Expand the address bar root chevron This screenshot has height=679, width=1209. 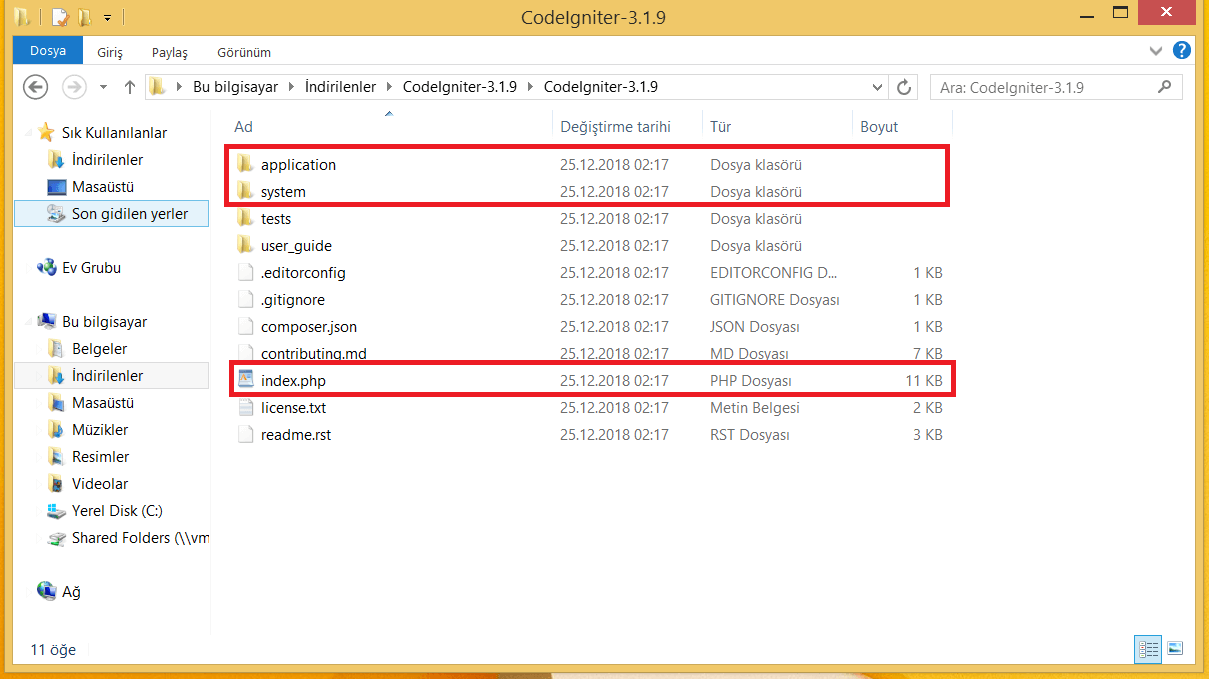180,87
